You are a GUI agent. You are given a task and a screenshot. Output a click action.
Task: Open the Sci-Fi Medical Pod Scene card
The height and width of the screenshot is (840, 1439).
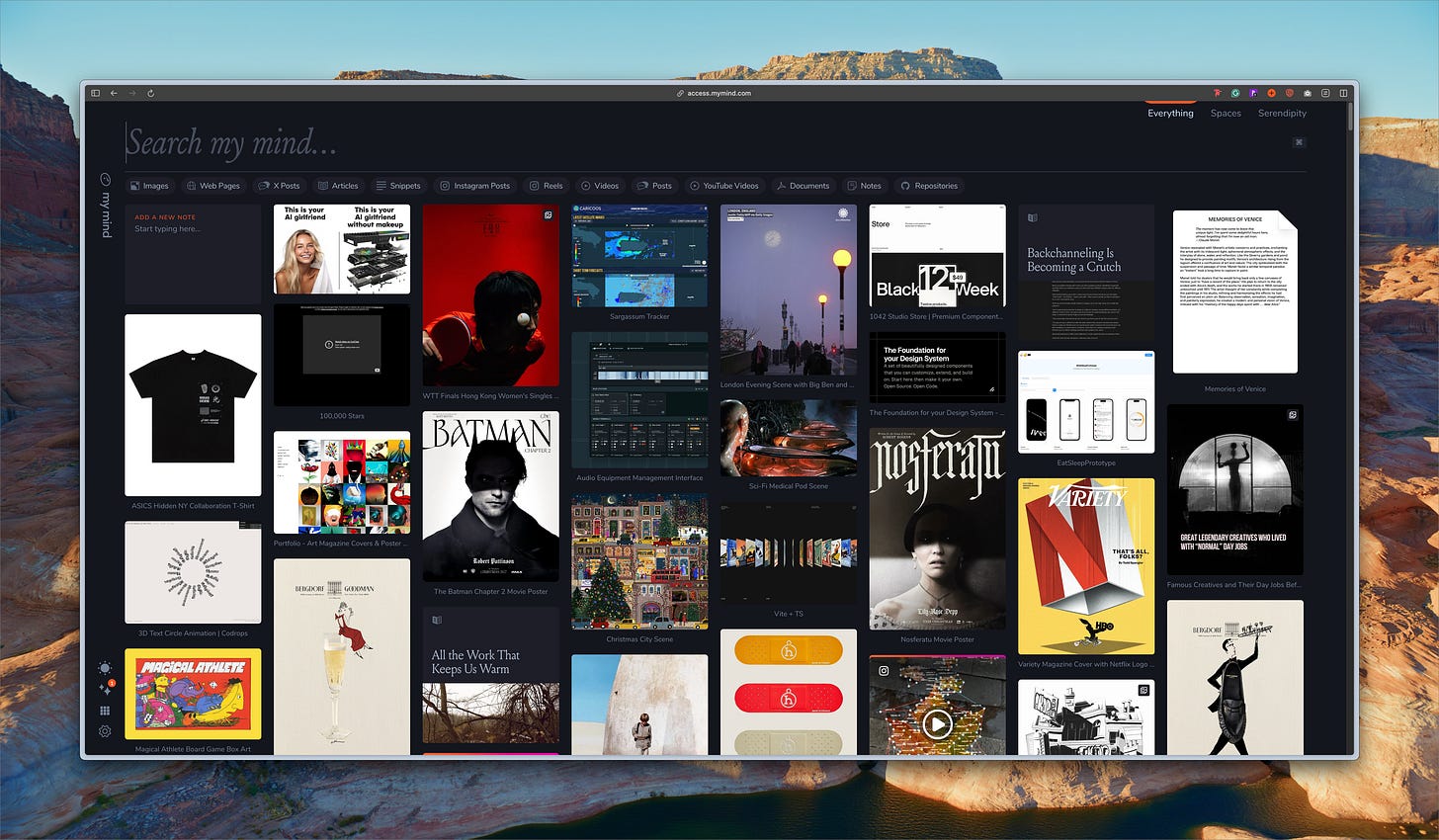click(789, 438)
